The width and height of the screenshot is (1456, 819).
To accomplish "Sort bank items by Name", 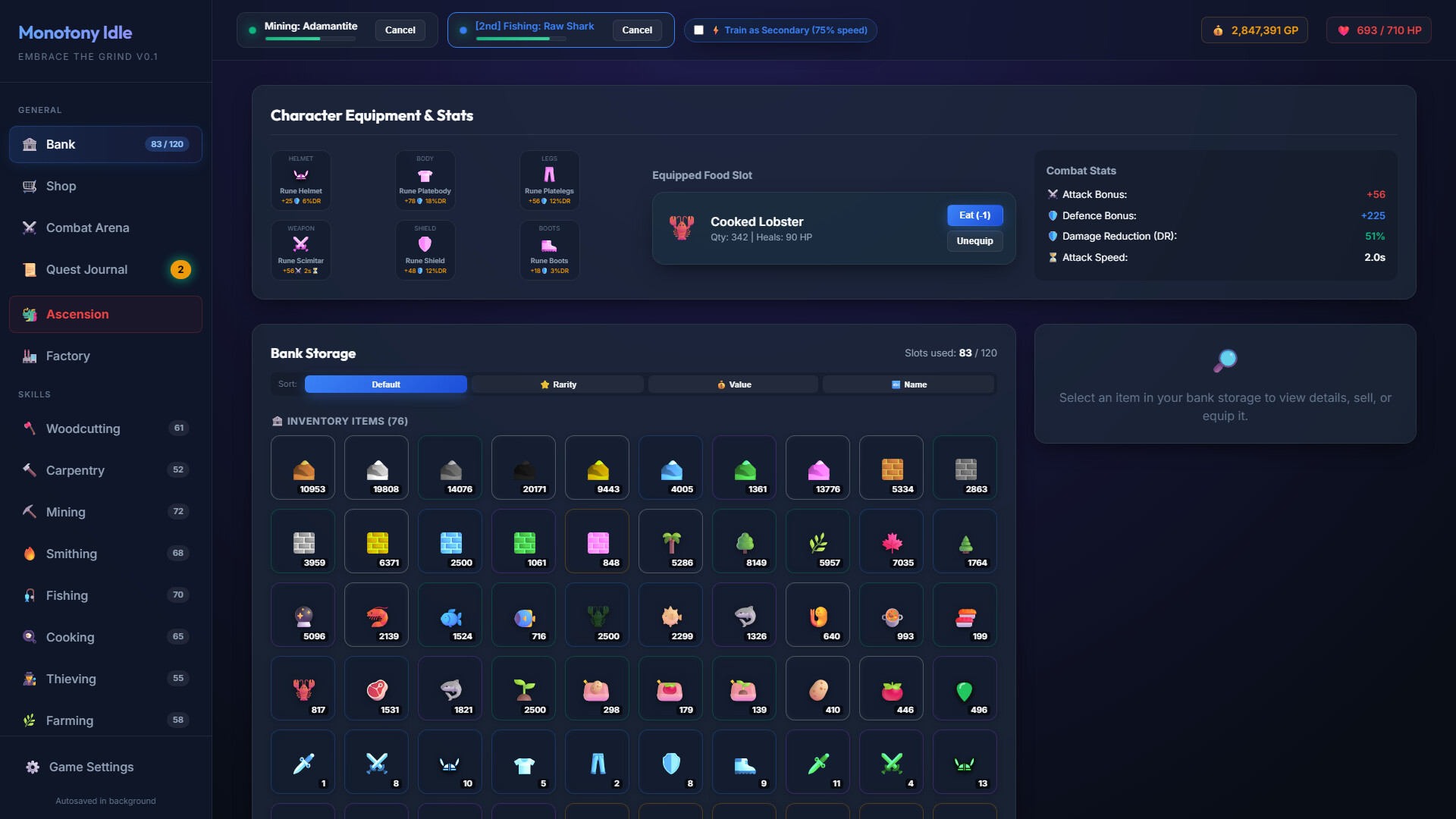I will click(908, 384).
